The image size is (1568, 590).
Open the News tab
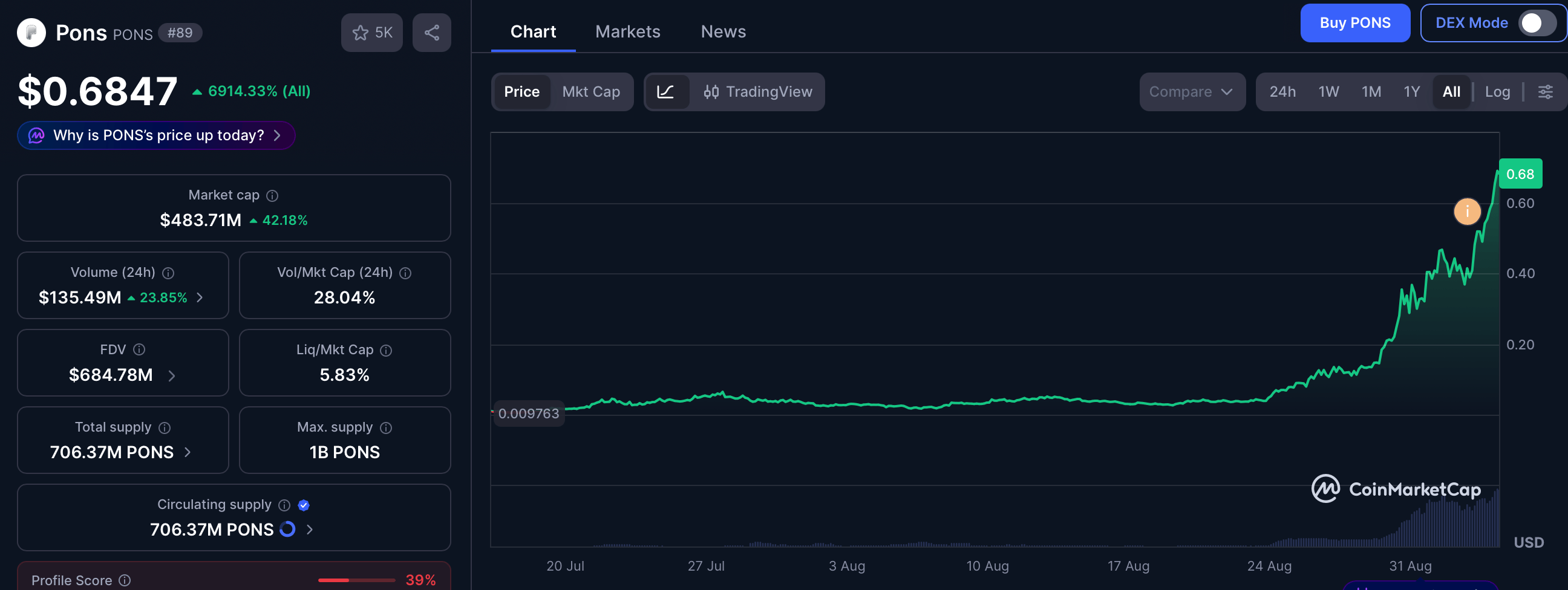point(723,31)
